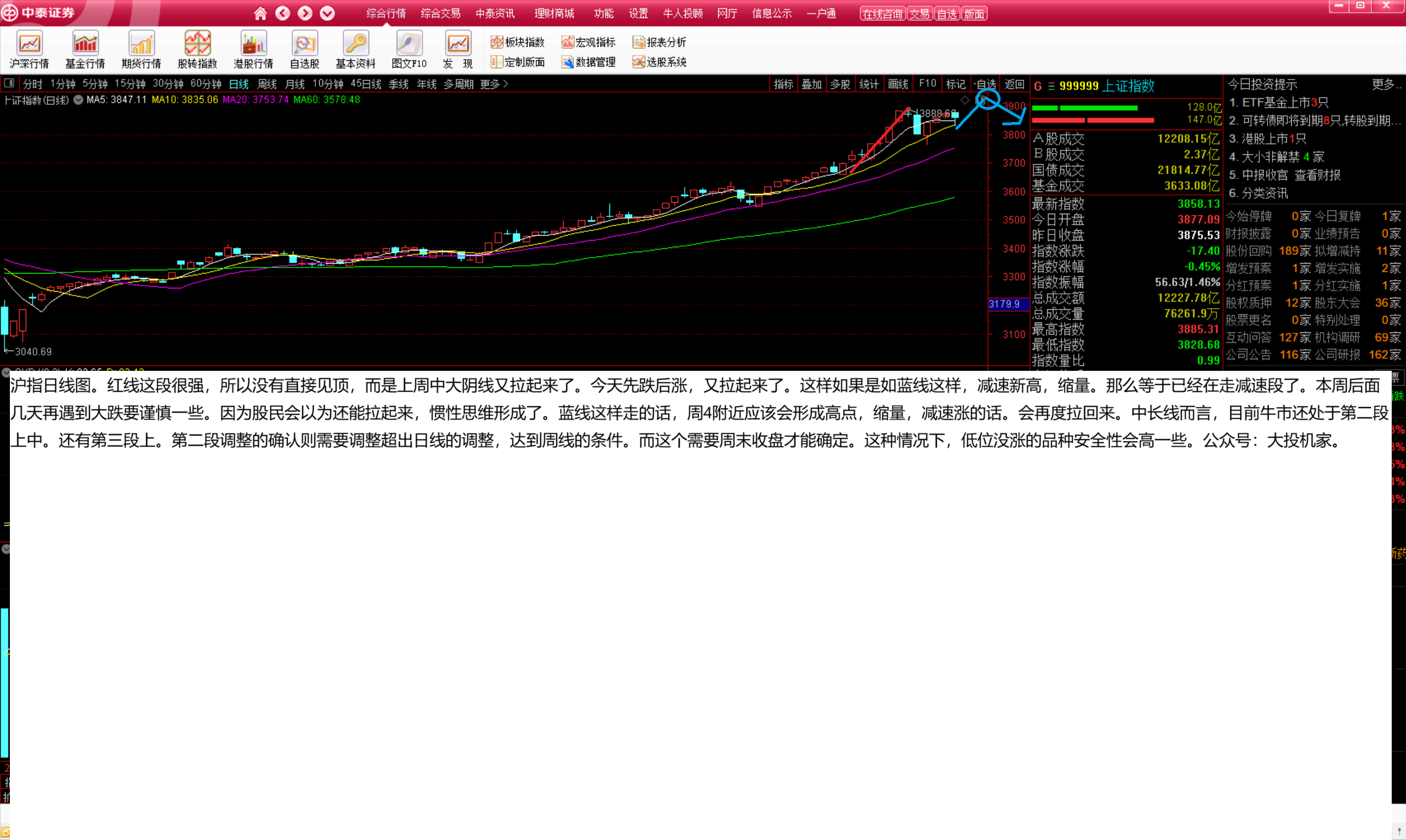Open 沪深行情 market icon

[x=30, y=50]
